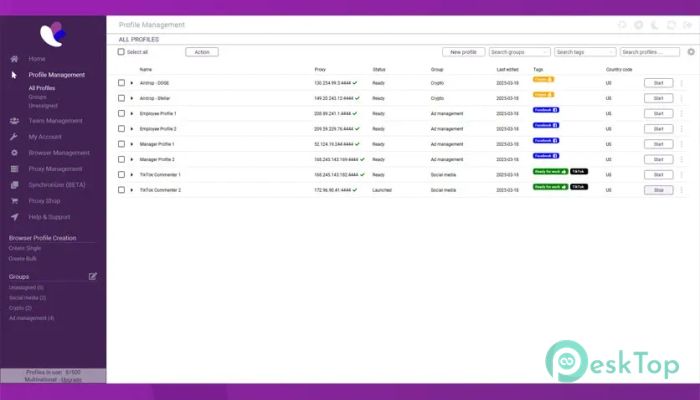The height and width of the screenshot is (400, 700).
Task: Open the Ad management (4) group
Action: pyautogui.click(x=32, y=318)
